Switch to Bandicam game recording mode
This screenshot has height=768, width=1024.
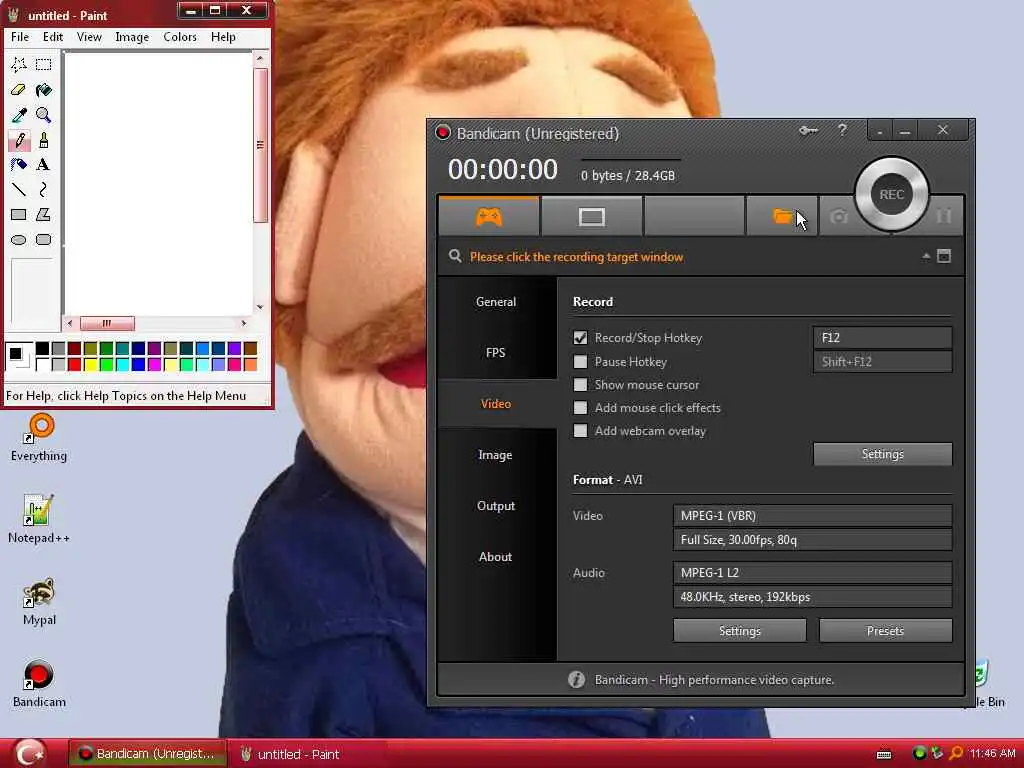click(x=488, y=216)
